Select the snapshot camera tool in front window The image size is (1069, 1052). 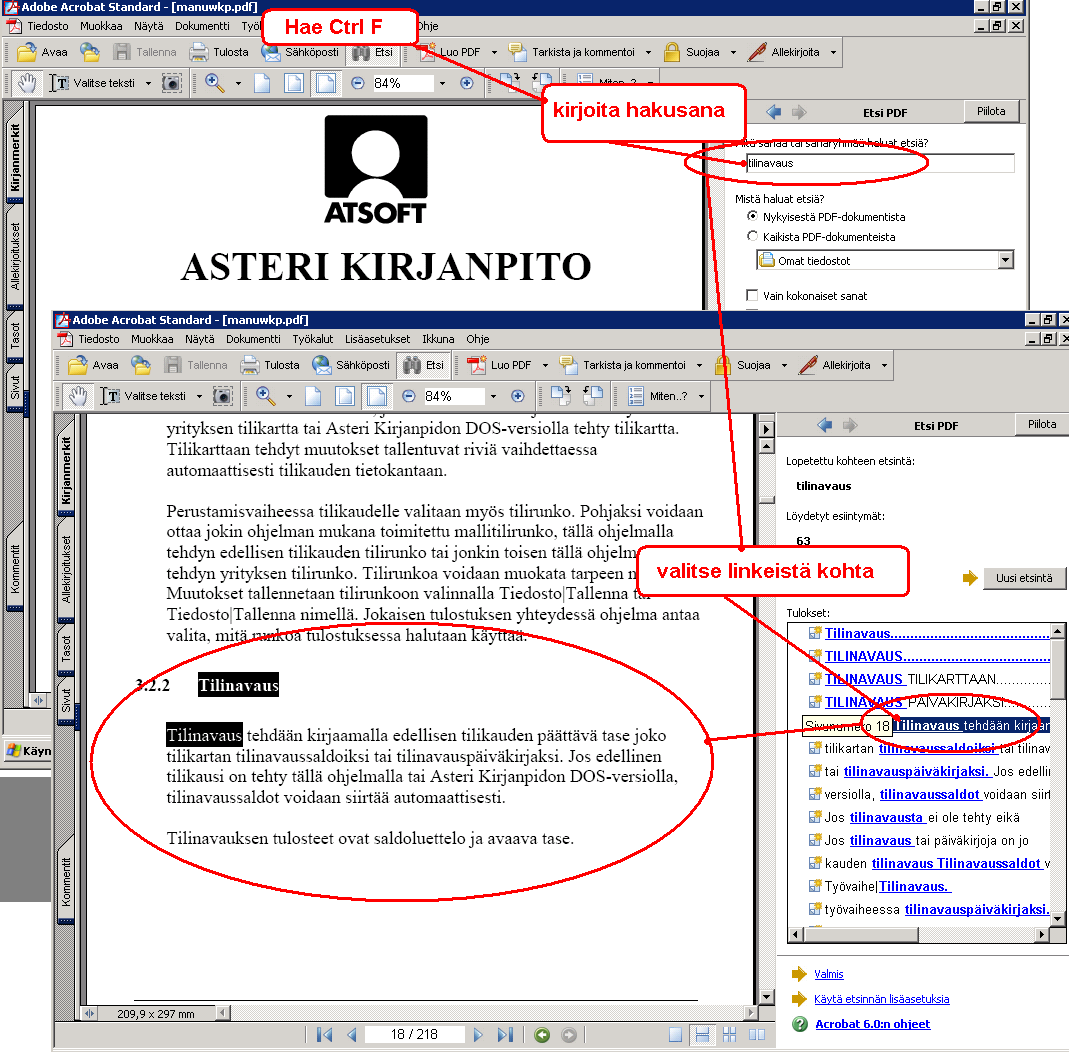pyautogui.click(x=223, y=395)
